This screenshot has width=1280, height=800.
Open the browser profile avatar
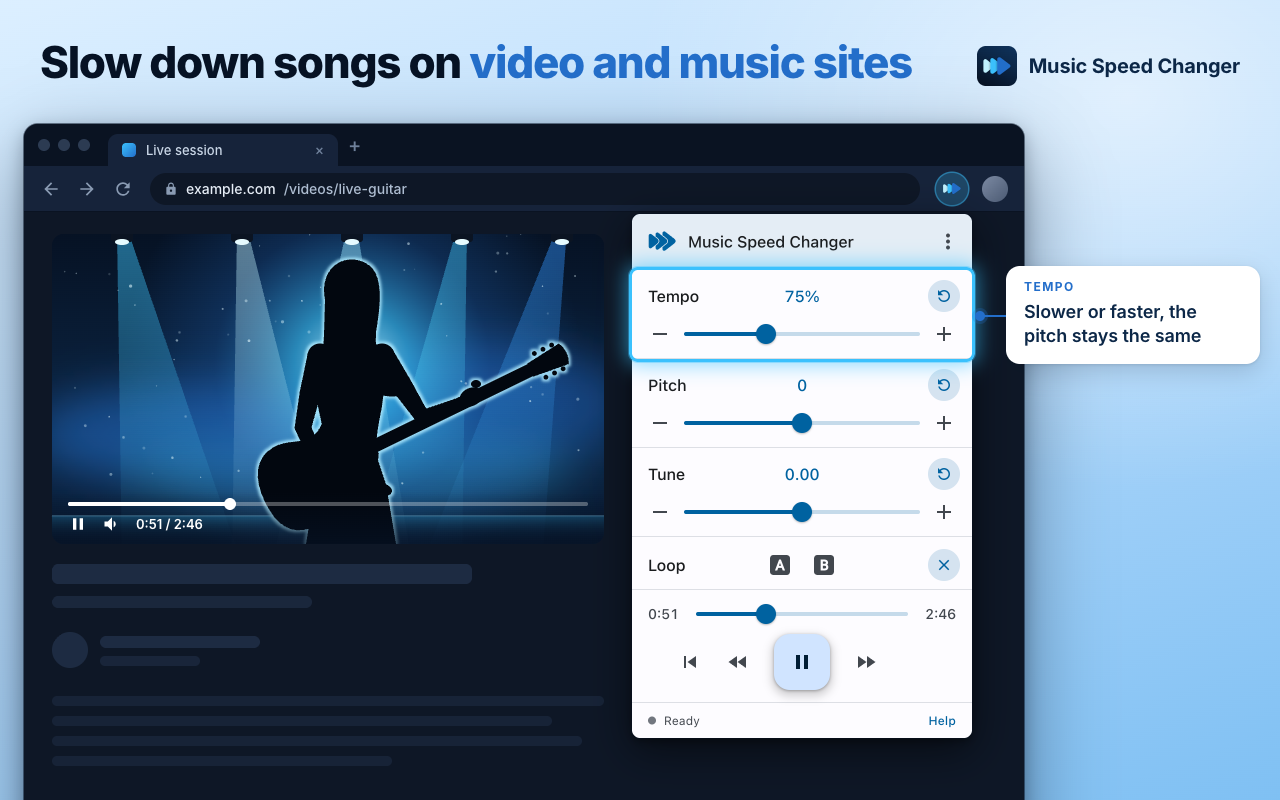[x=995, y=189]
